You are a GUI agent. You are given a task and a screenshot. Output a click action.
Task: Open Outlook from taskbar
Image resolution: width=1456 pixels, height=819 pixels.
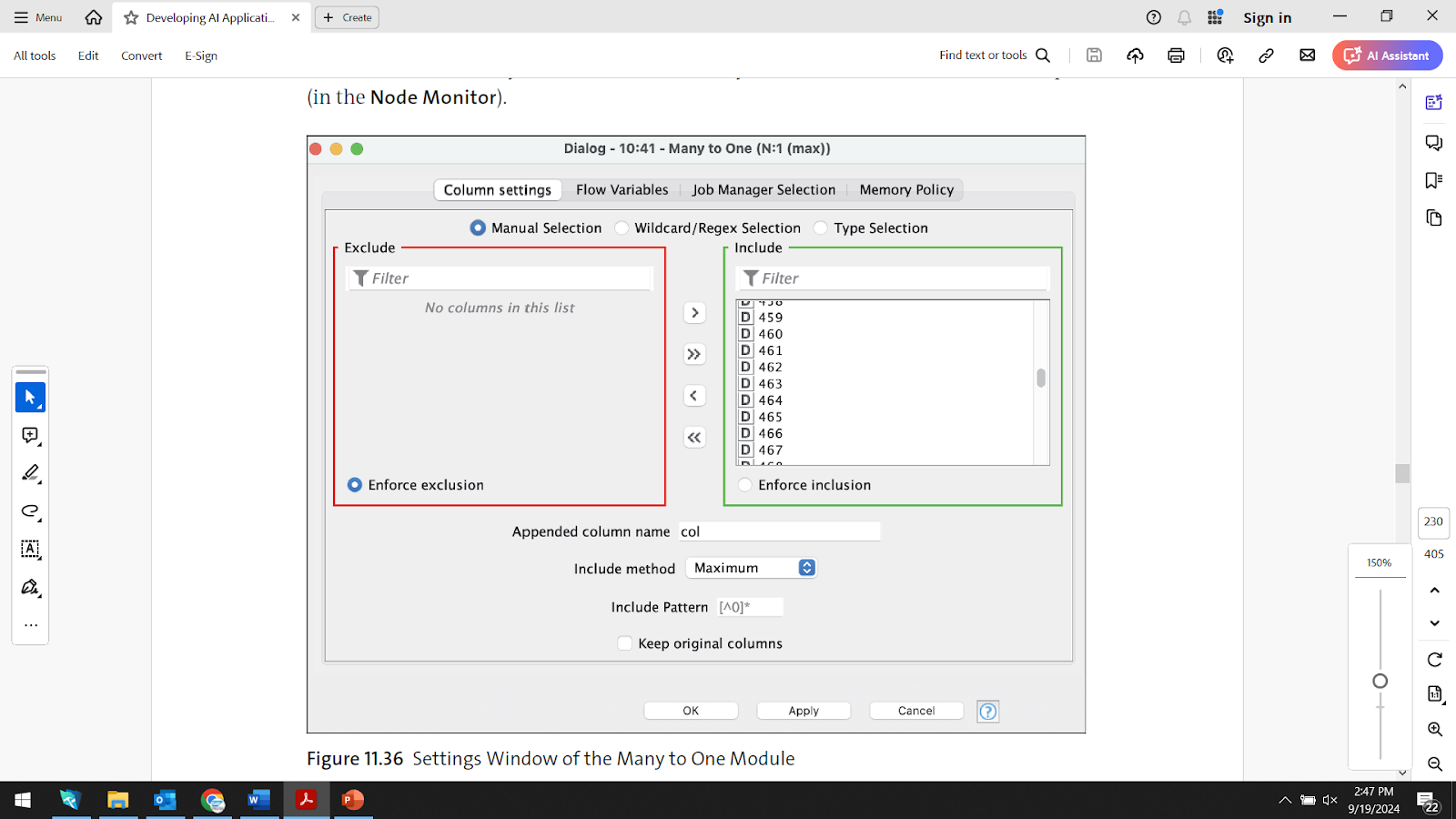pyautogui.click(x=165, y=800)
